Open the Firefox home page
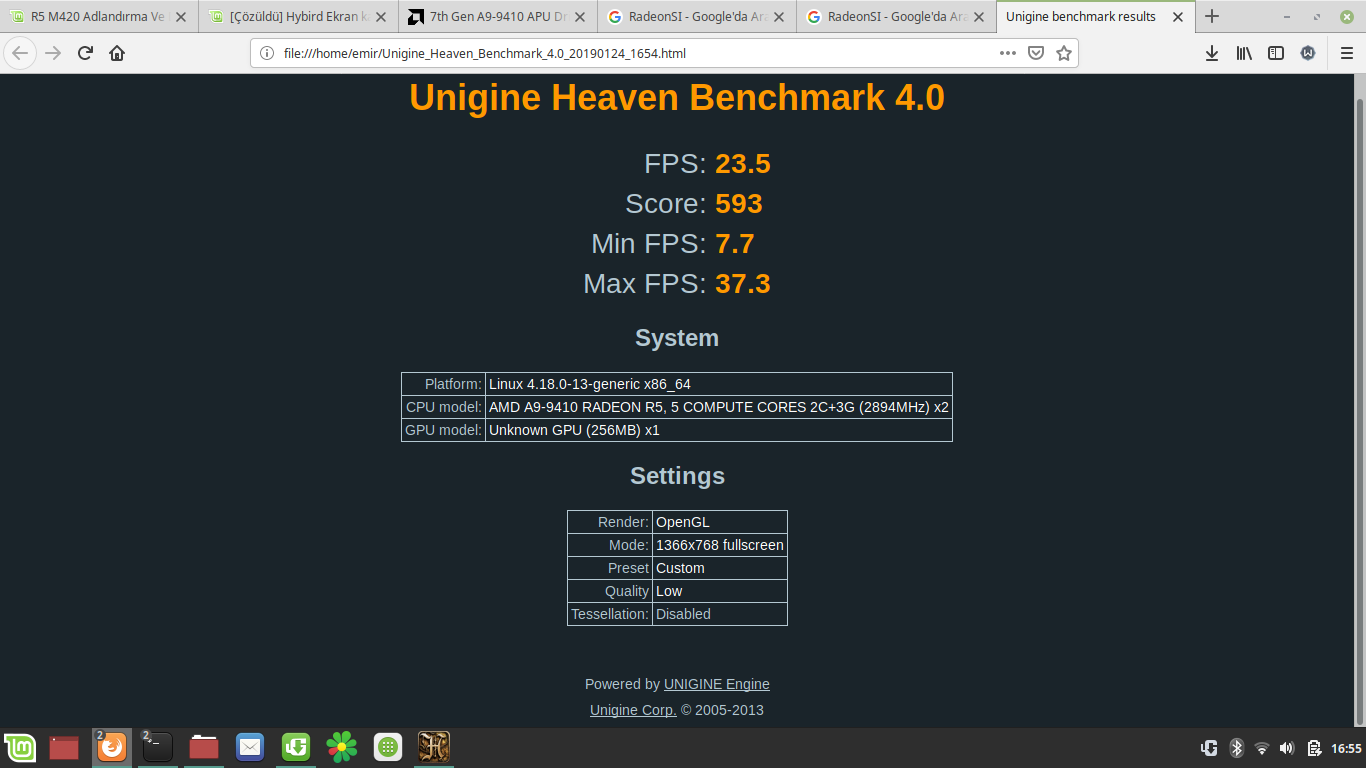This screenshot has height=768, width=1366. 117,53
